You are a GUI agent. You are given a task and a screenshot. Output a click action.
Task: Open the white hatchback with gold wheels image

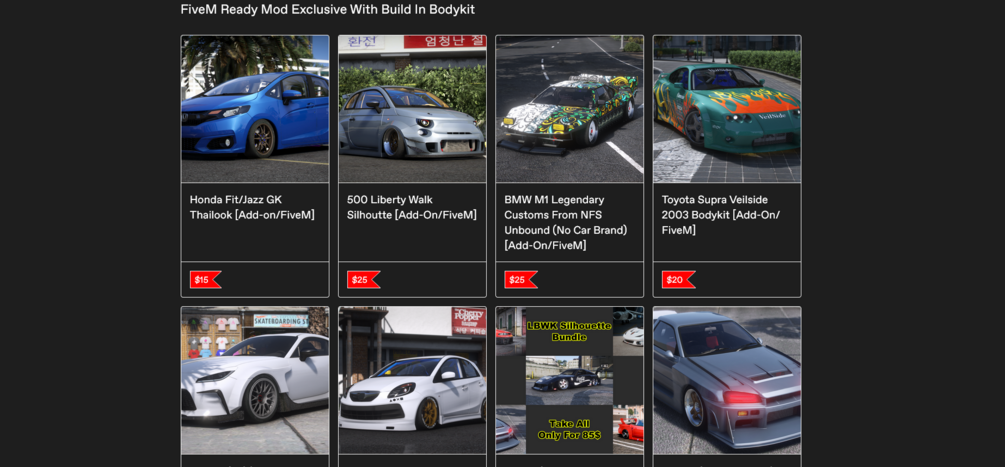(412, 381)
